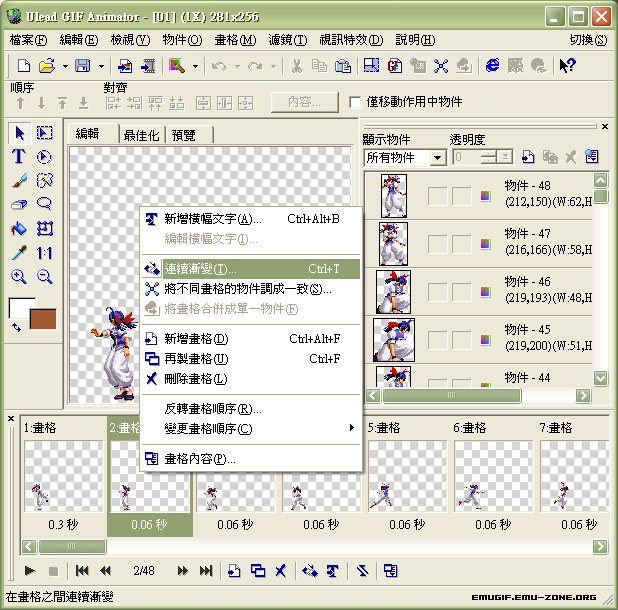Screen dimensions: 618x610
Task: Click the add image toolbar icon
Action: 125,66
